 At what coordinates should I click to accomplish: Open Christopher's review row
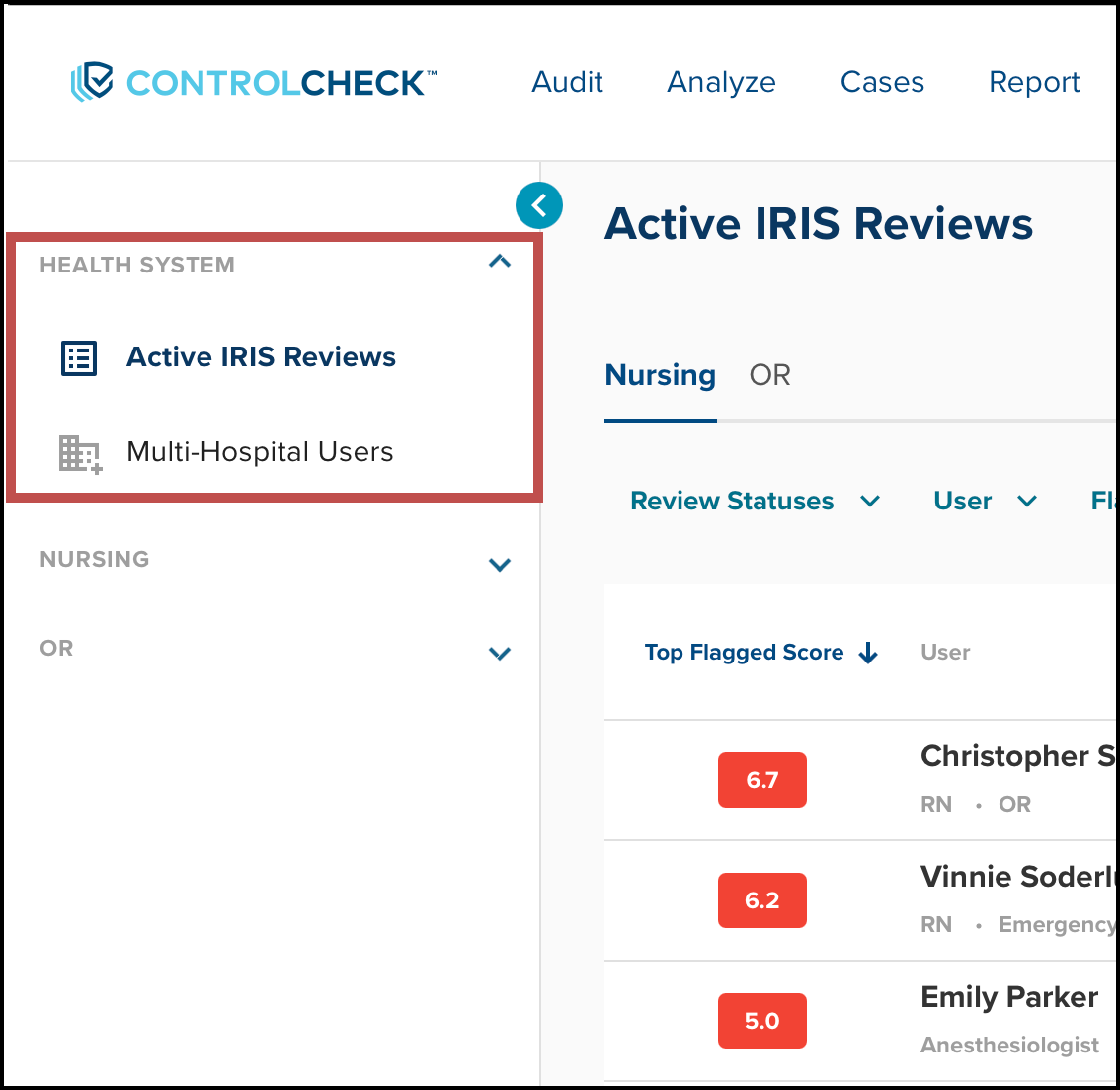point(860,780)
